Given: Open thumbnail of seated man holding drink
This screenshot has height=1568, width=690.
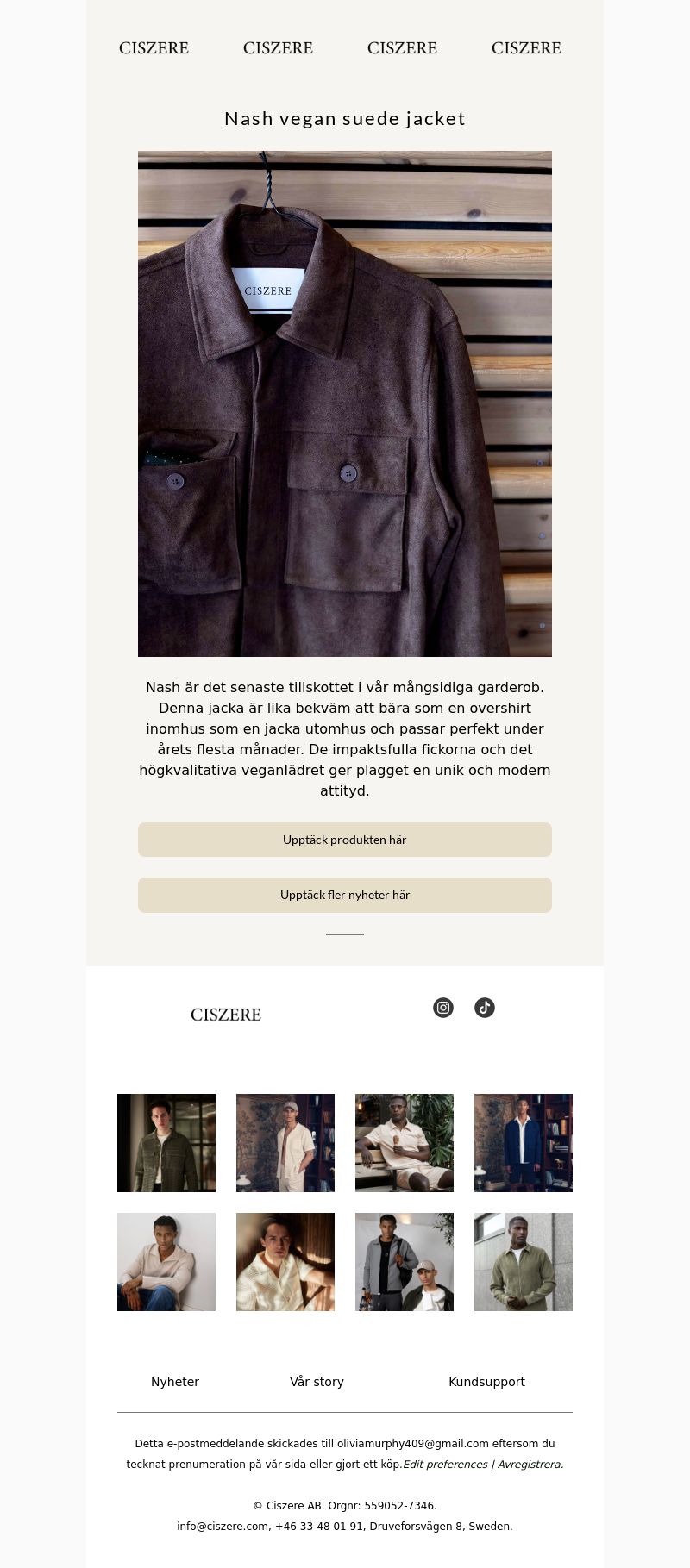Looking at the screenshot, I should pos(405,1143).
